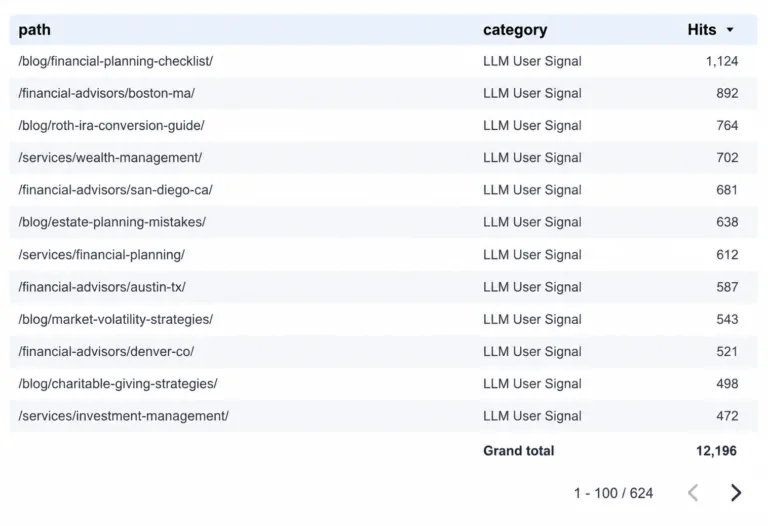Click the Grand total label
Viewport: 768px width, 526px height.
(519, 451)
